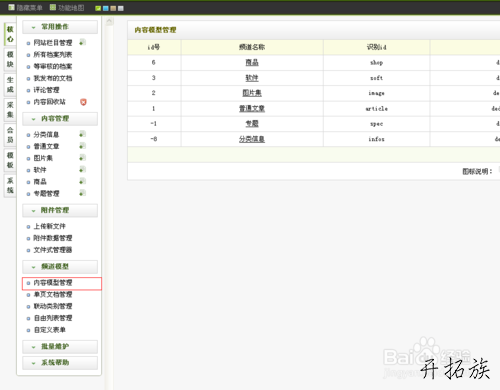Click the 识别id column header
The width and height of the screenshot is (500, 390).
tap(376, 47)
